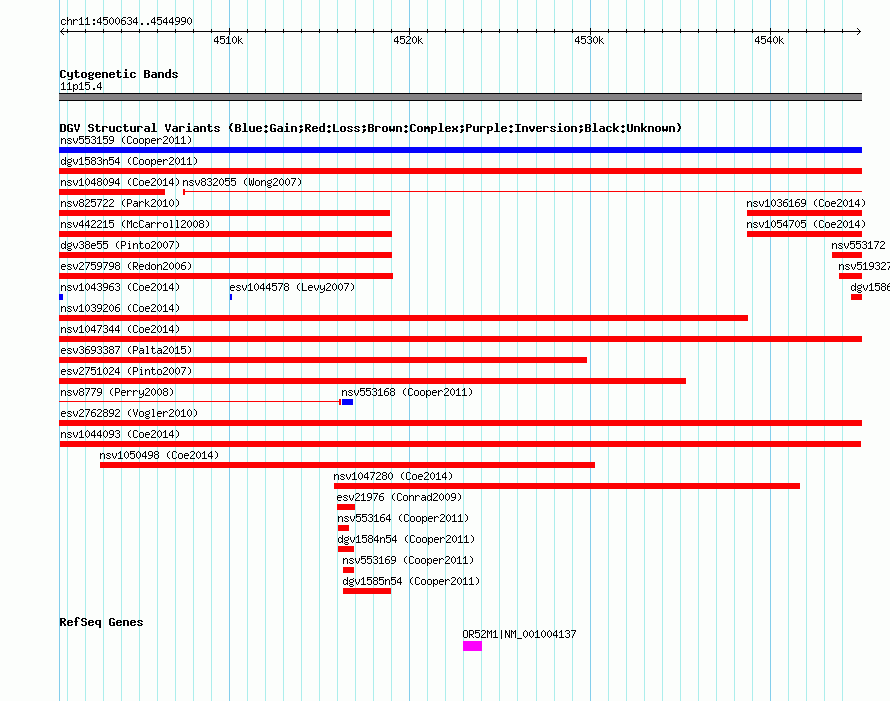Click the dgv1584n54 (Cooper2011) label
The image size is (890, 701).
click(x=406, y=539)
